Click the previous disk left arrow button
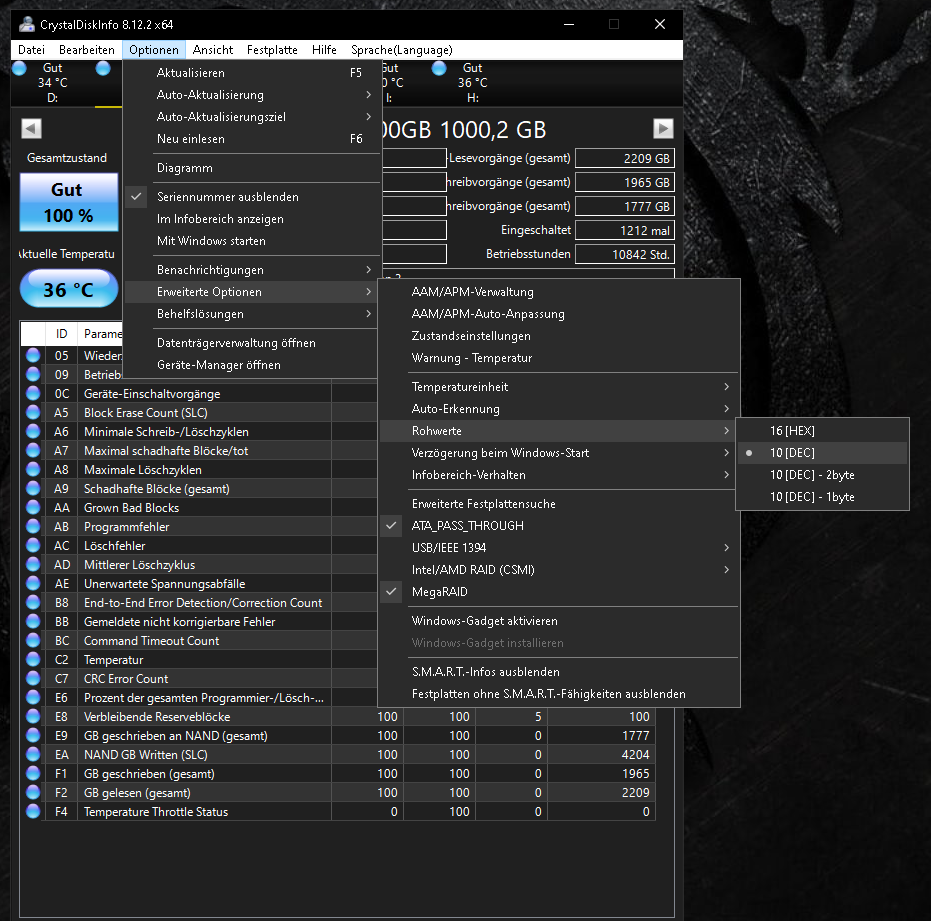 (x=31, y=128)
